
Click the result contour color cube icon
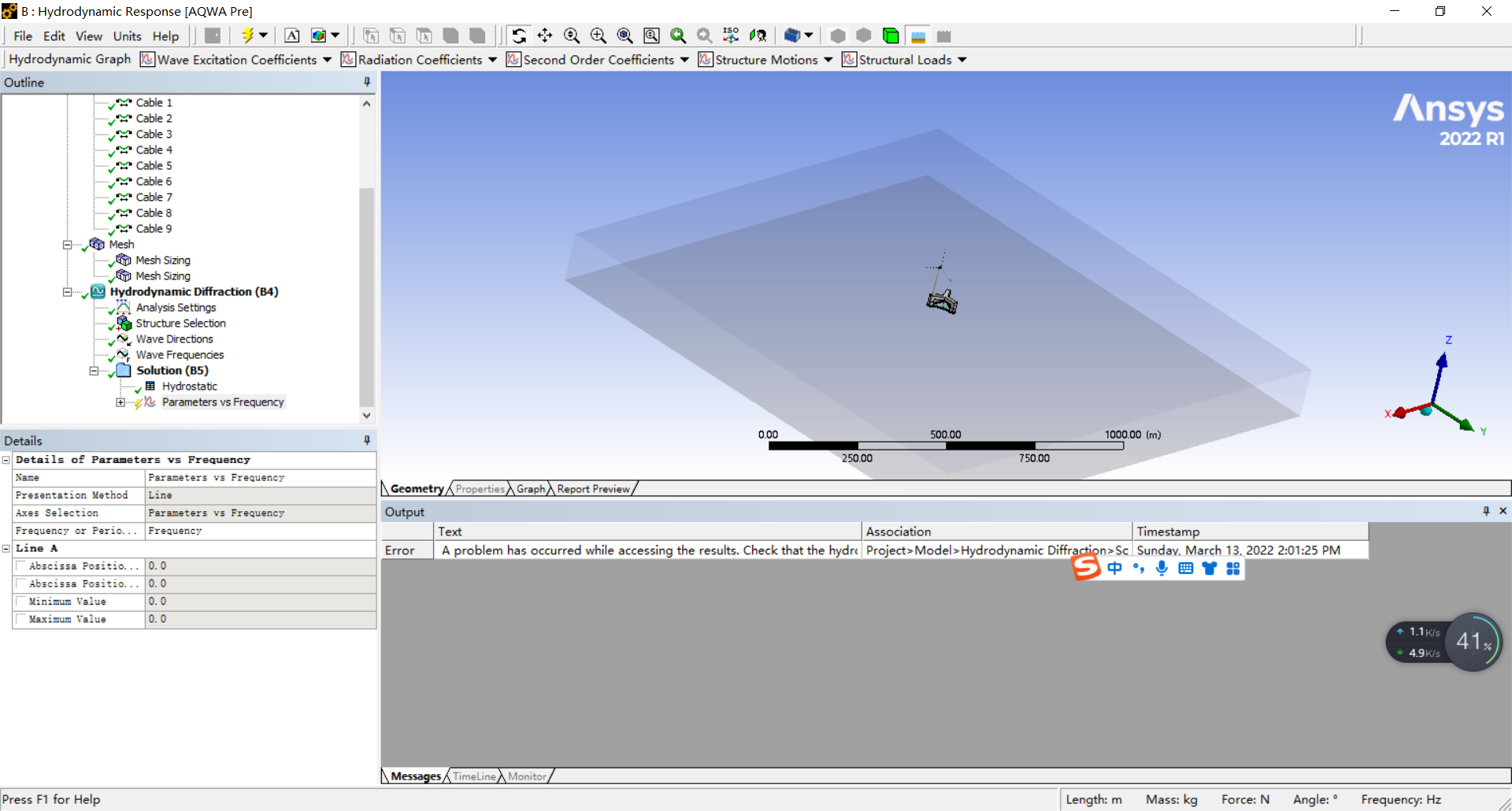[318, 35]
